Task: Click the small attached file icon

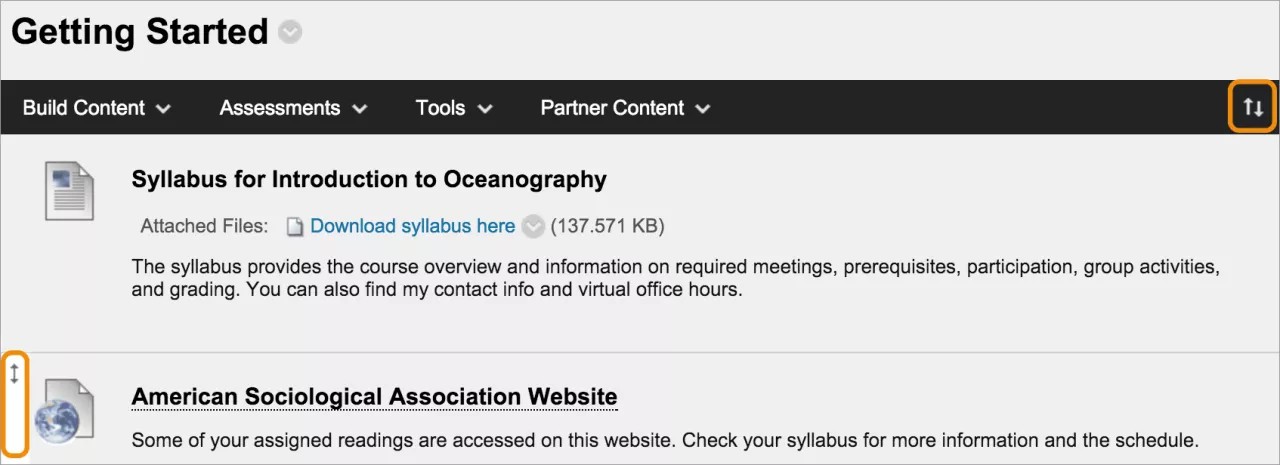Action: coord(294,227)
